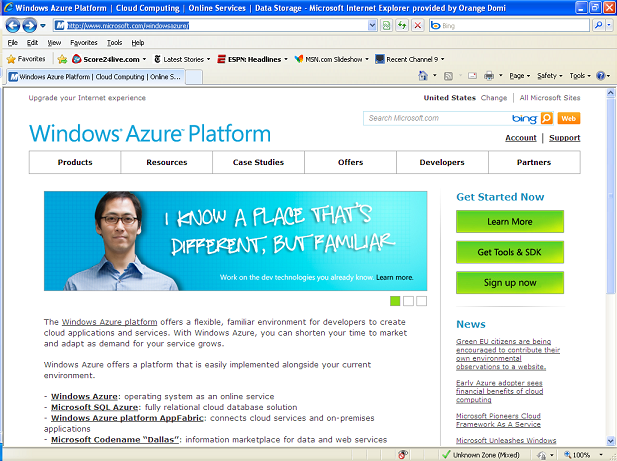Expand the address bar URL dropdown
This screenshot has height=461, width=617.
click(x=372, y=26)
